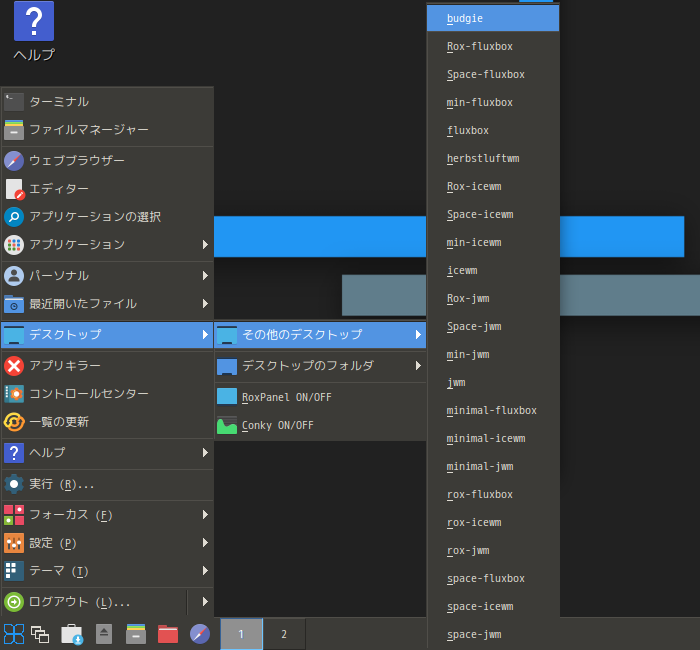Select minimal-jwm desktop entry

(493, 467)
